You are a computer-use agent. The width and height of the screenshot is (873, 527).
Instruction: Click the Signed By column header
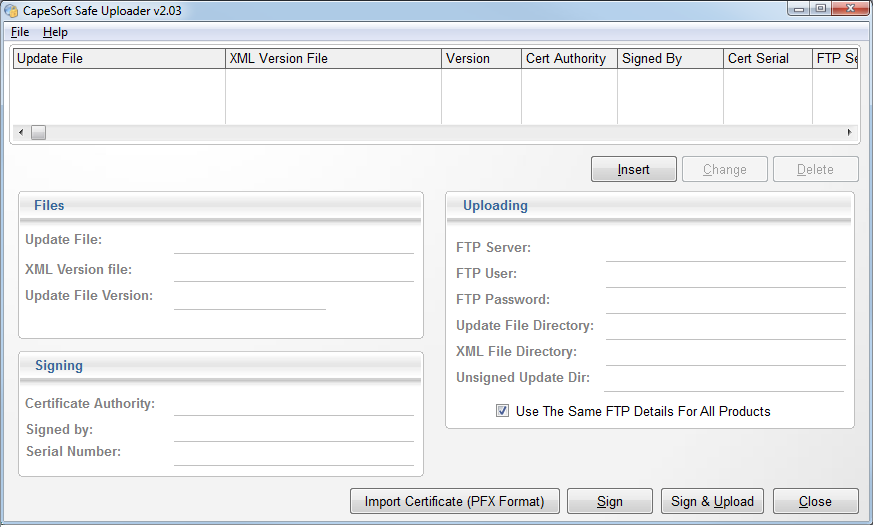click(x=669, y=58)
